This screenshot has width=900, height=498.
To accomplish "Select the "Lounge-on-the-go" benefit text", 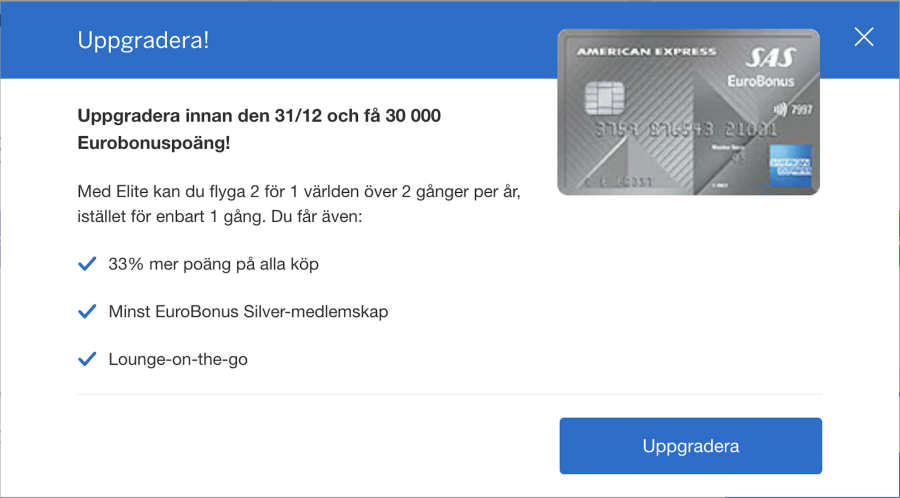I will pyautogui.click(x=178, y=358).
